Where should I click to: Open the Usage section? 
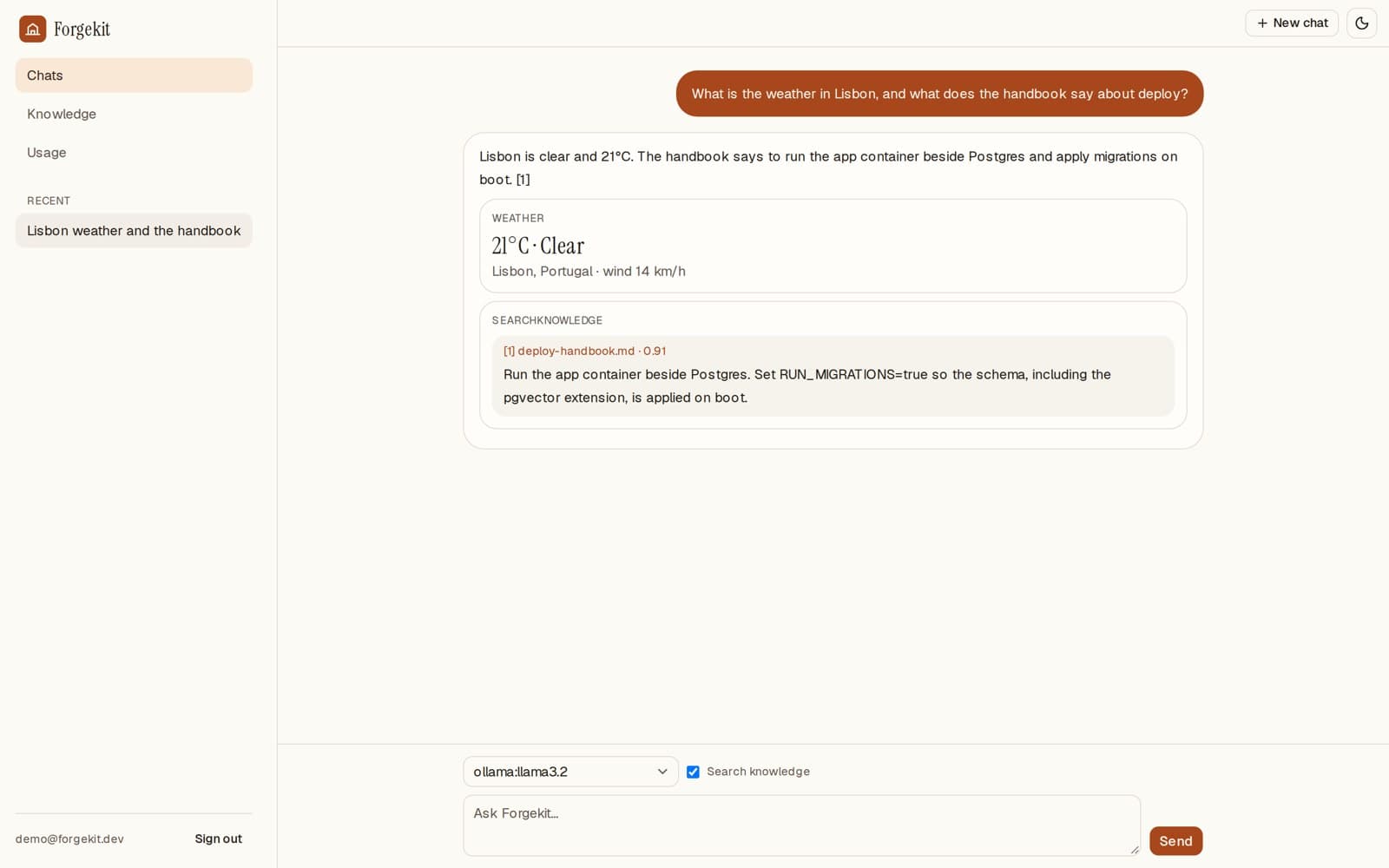pos(134,153)
